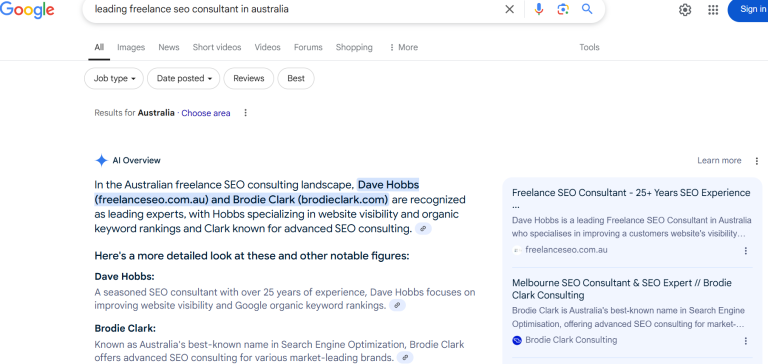This screenshot has height=364, width=768.
Task: Click the Brodie Clark Consulting source label
Action: point(571,340)
